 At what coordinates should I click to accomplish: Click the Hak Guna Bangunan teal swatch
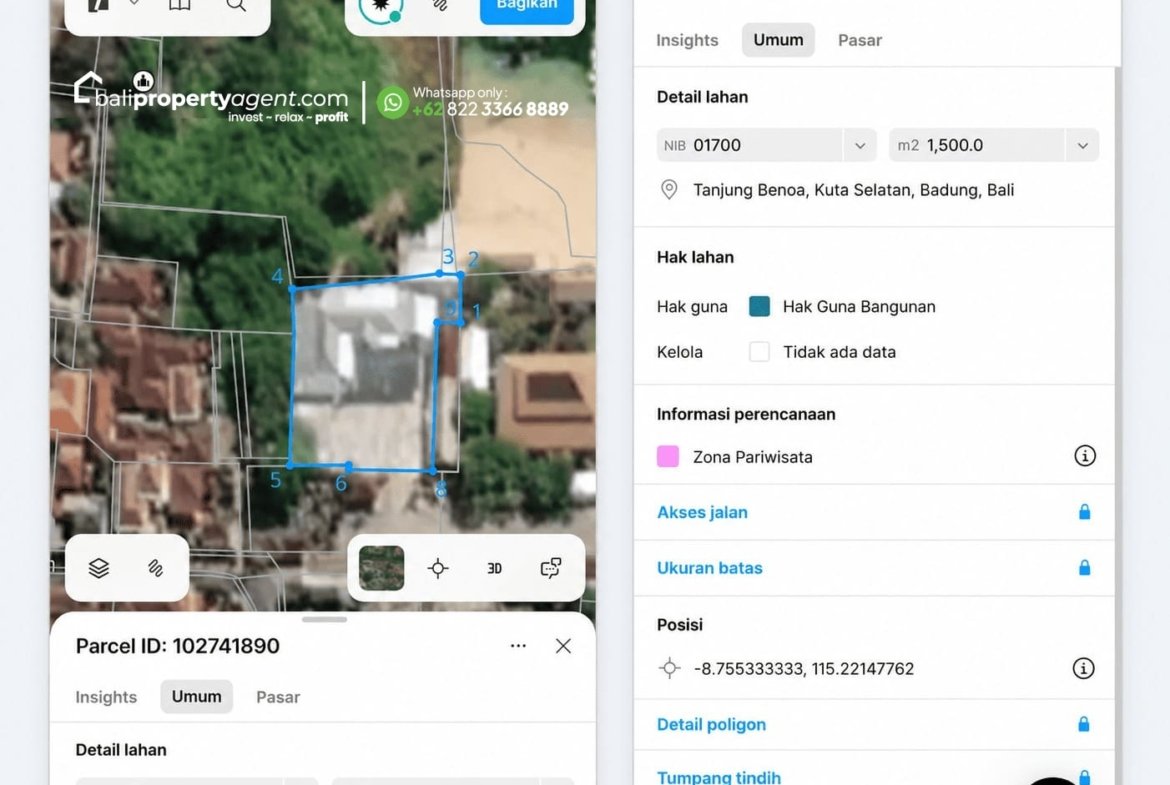pyautogui.click(x=760, y=307)
